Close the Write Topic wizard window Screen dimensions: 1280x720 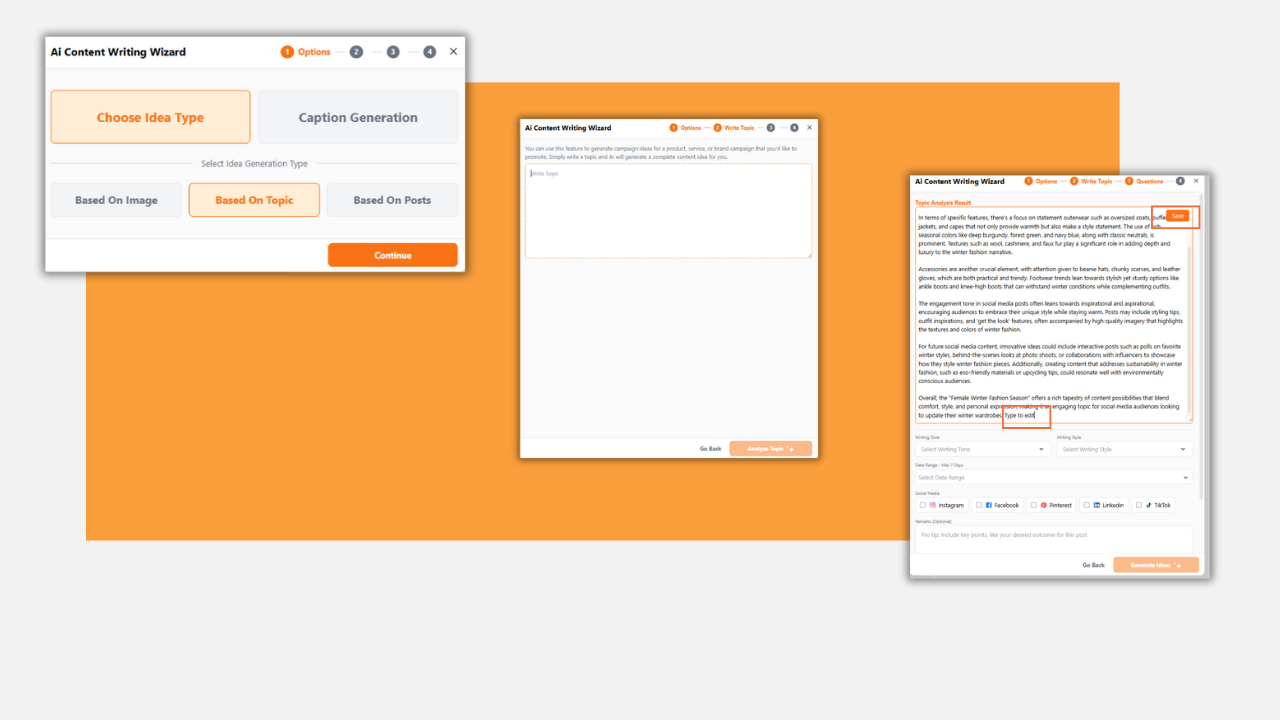(x=809, y=127)
